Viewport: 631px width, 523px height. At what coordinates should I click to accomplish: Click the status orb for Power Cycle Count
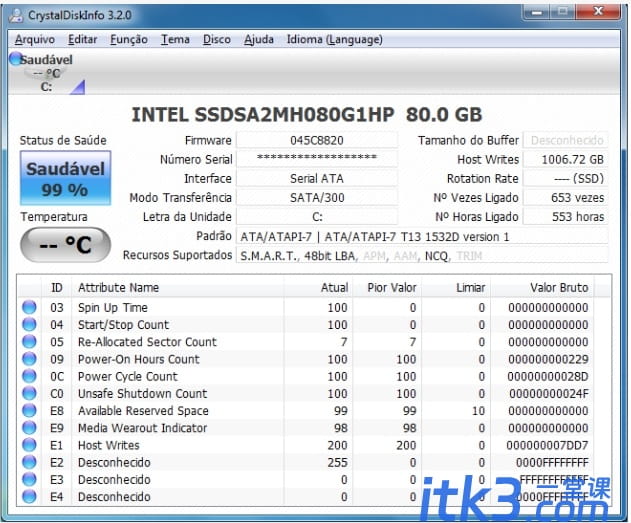[x=29, y=376]
